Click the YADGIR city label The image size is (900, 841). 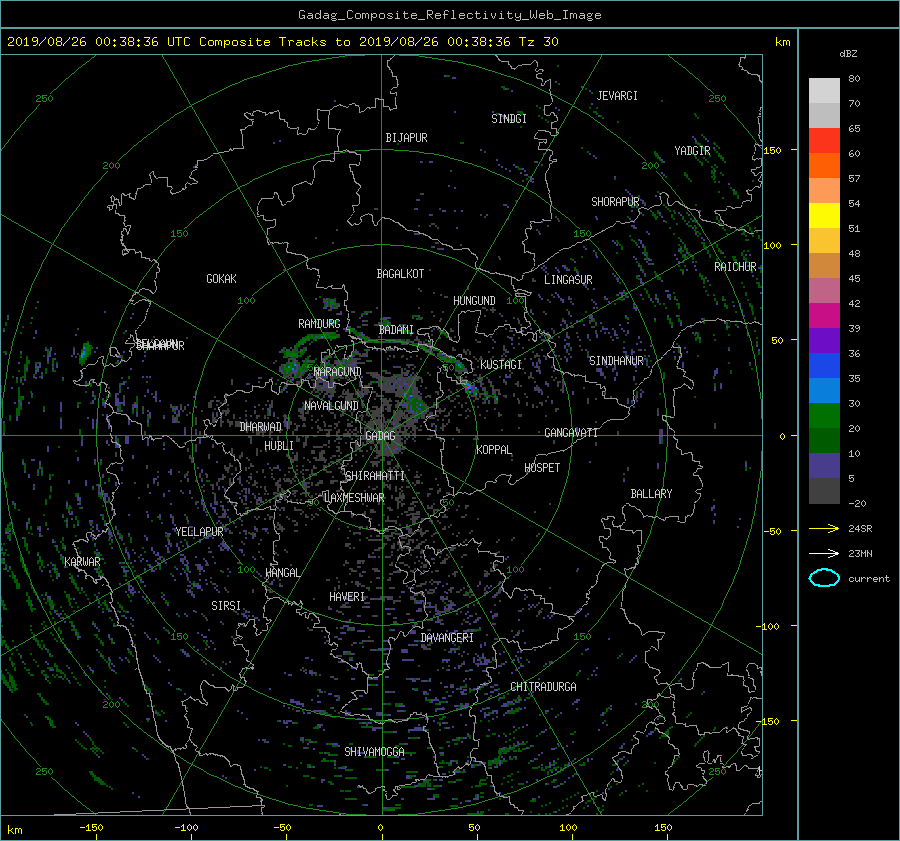tap(692, 151)
